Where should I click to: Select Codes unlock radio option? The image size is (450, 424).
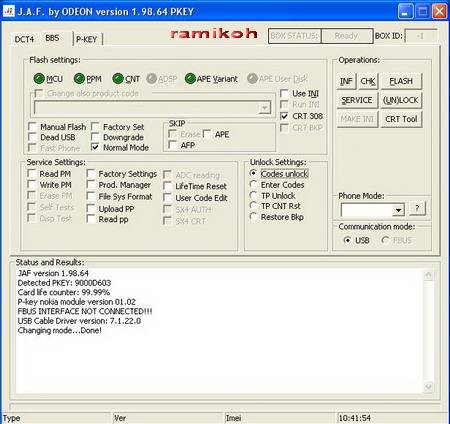click(x=253, y=174)
